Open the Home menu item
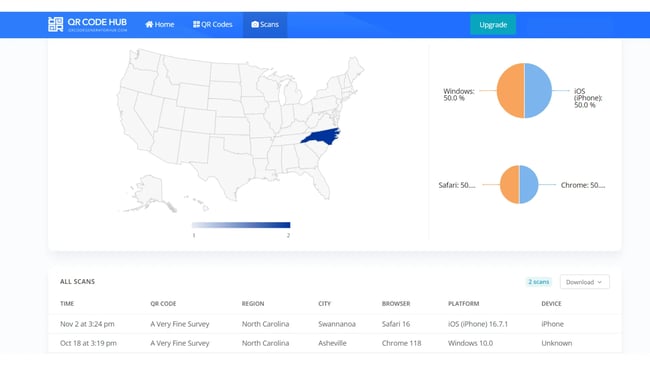The width and height of the screenshot is (650, 365). click(160, 24)
